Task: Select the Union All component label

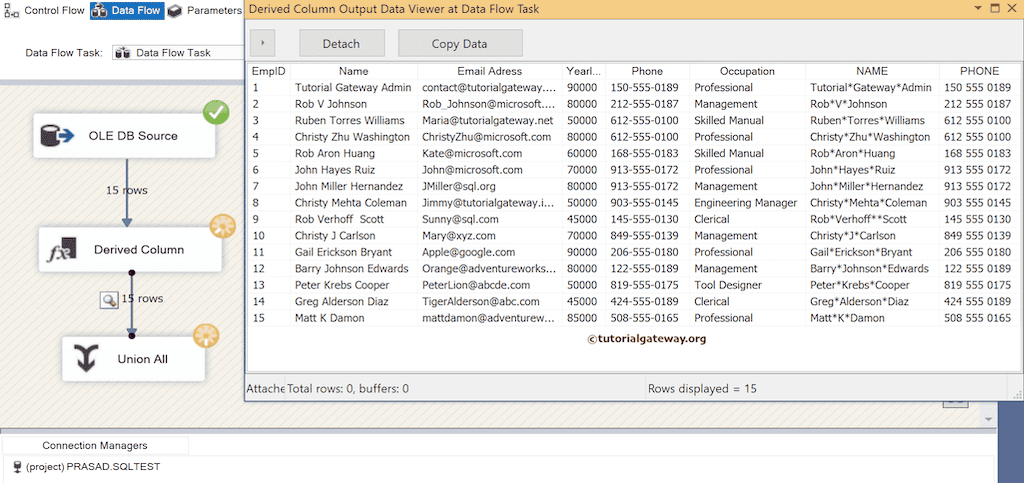Action: (x=142, y=359)
